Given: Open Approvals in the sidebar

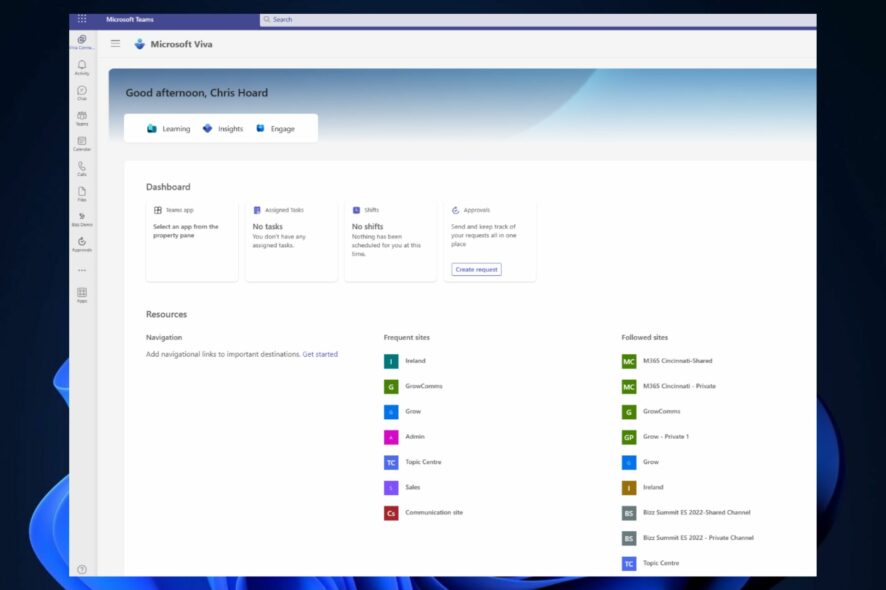Looking at the screenshot, I should (x=82, y=244).
